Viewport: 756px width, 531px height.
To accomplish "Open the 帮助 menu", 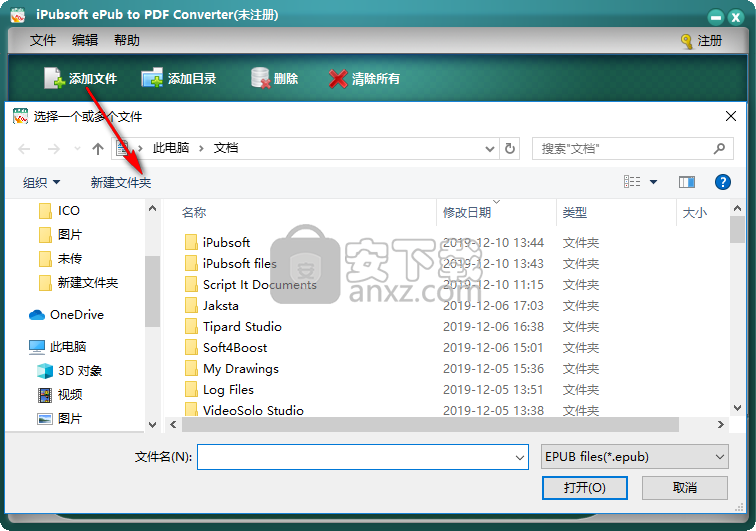I will pyautogui.click(x=127, y=40).
